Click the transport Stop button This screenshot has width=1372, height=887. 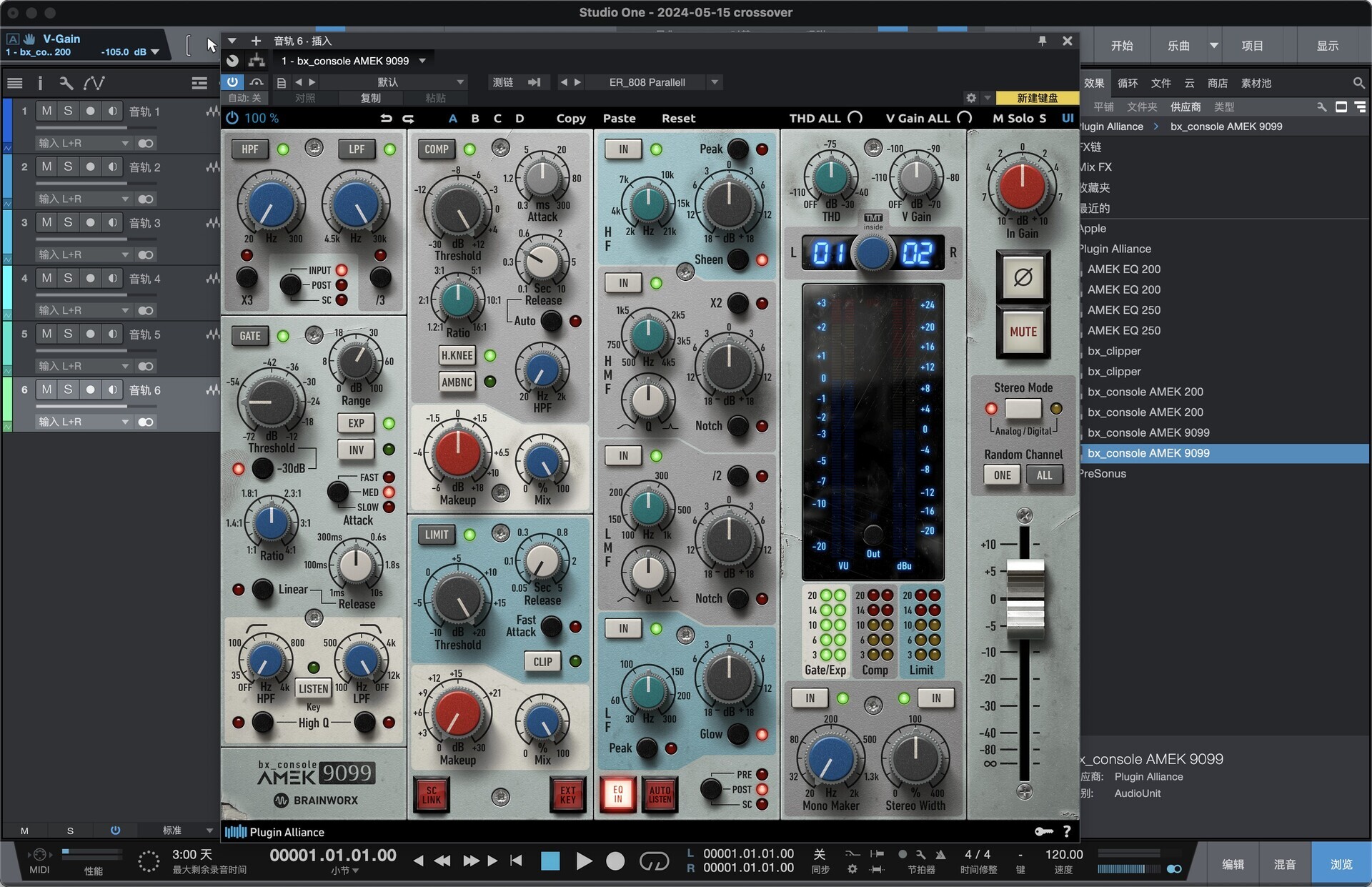tap(550, 861)
